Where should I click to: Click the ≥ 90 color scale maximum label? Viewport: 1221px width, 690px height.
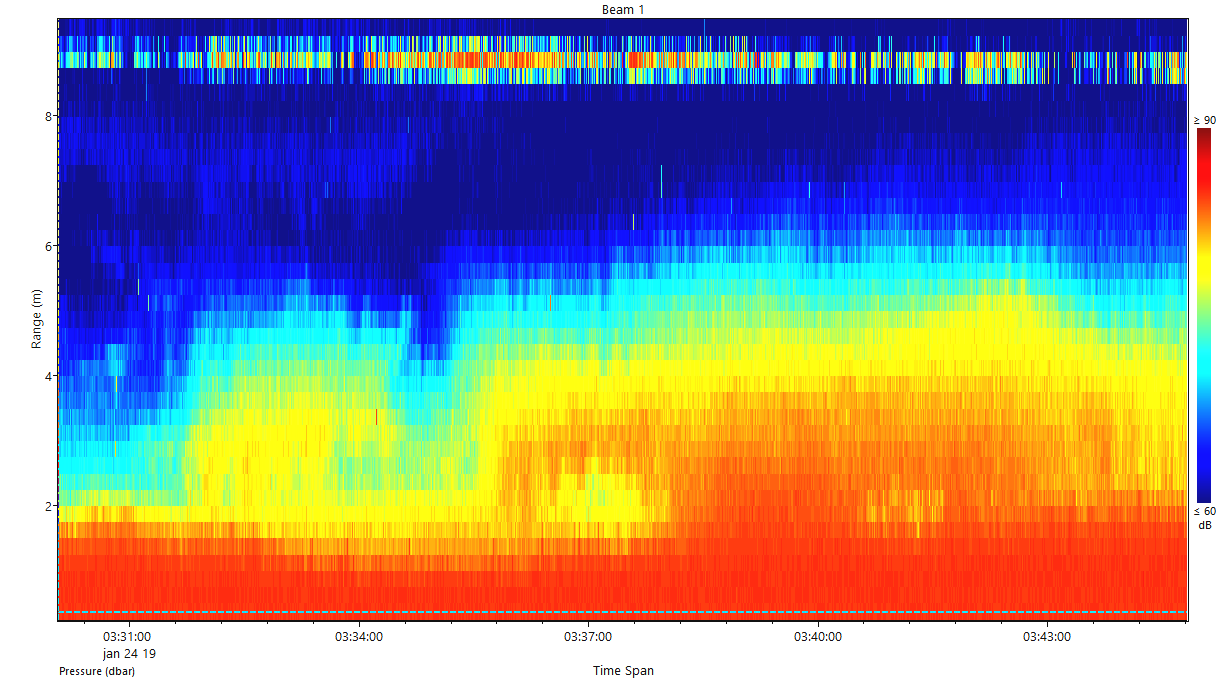(x=1203, y=120)
